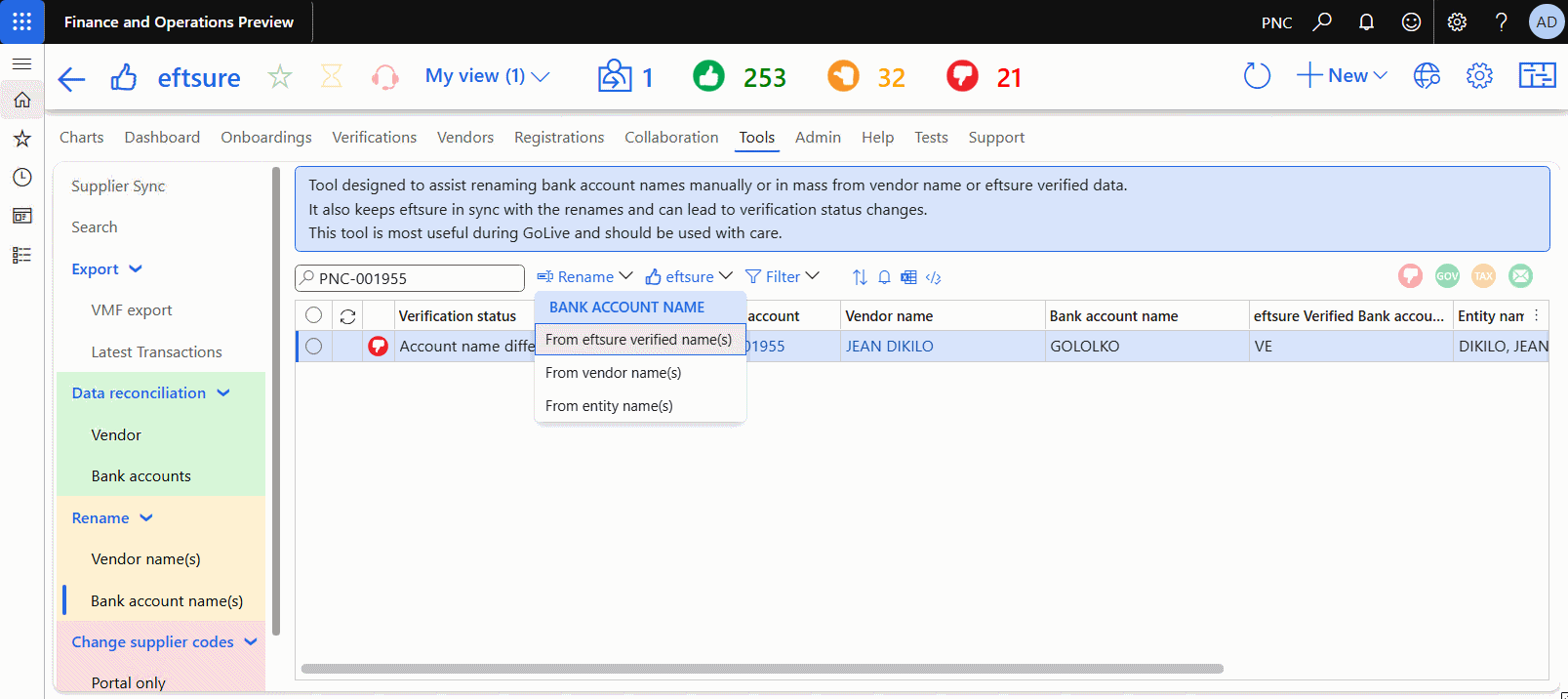Click the sidebar vertical scrollbar
The image size is (1568, 699).
pyautogui.click(x=276, y=400)
